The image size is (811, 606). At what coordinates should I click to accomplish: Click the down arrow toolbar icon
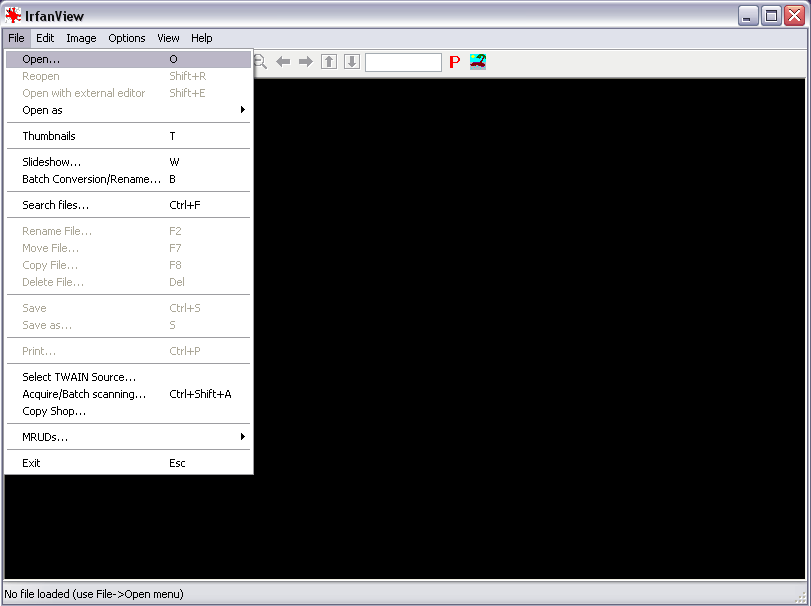click(x=352, y=62)
